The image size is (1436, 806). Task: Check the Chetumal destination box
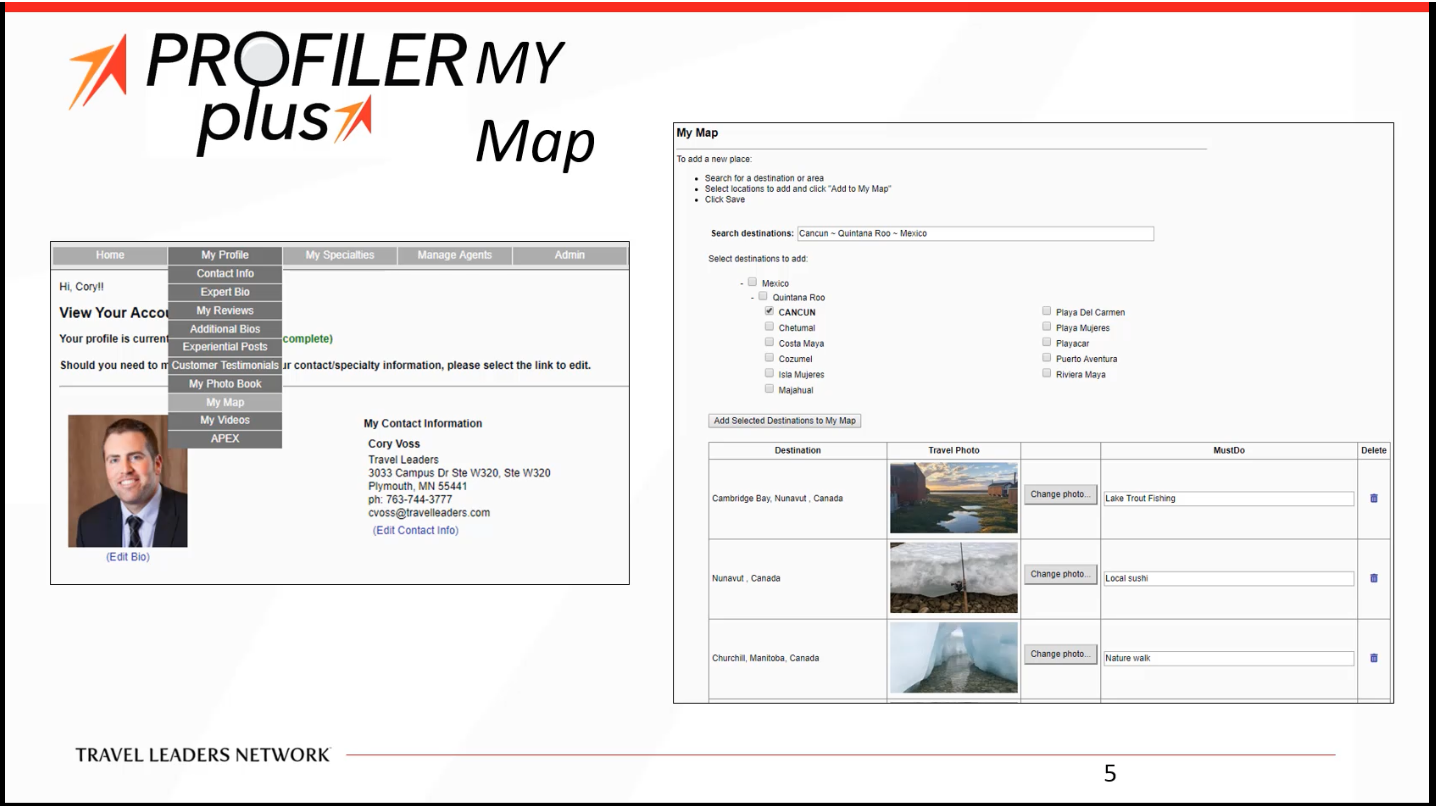coord(769,326)
